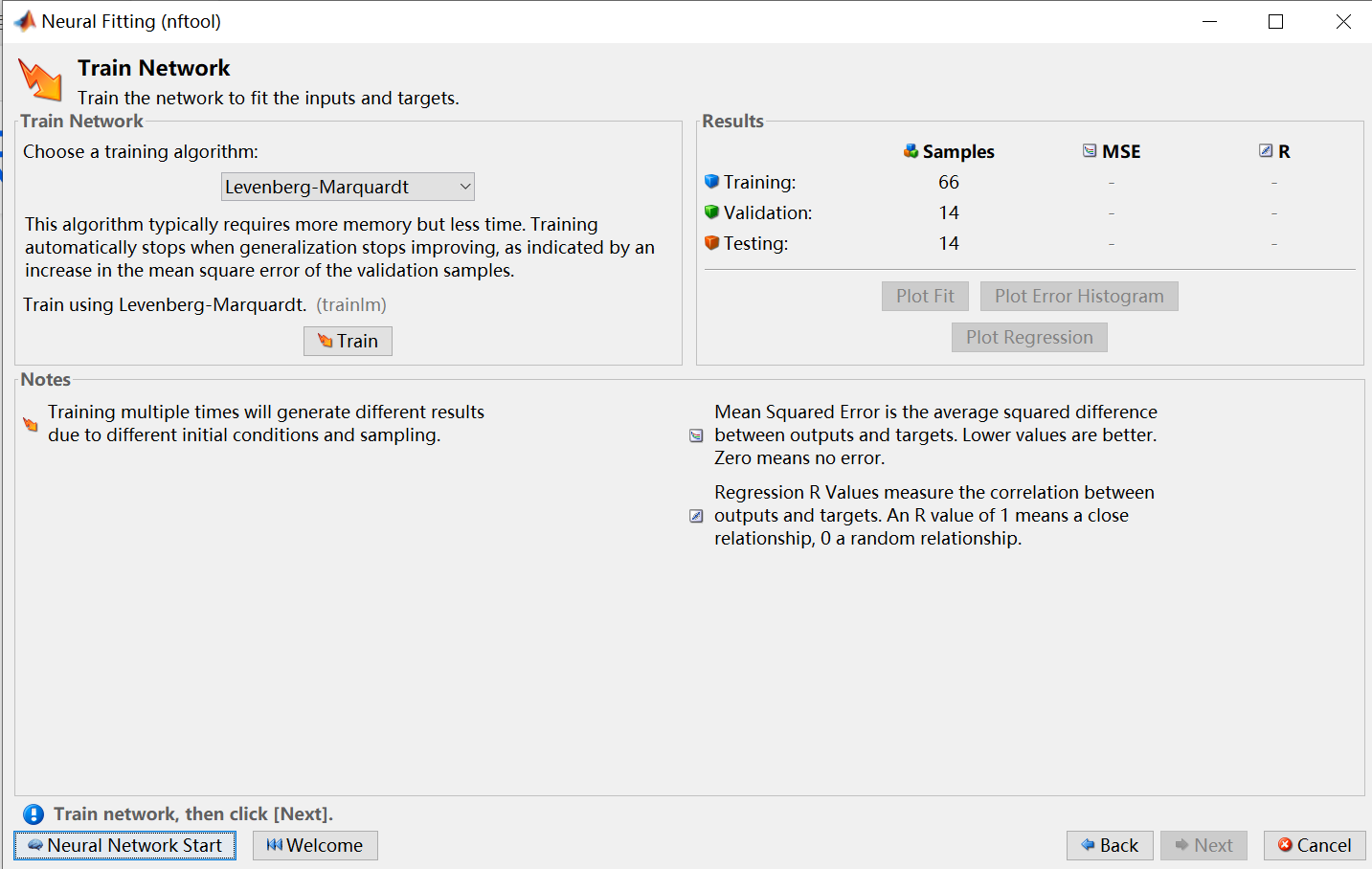Click the MATLAB logo in the title bar
Screen dimensions: 1372x869
[x=25, y=21]
